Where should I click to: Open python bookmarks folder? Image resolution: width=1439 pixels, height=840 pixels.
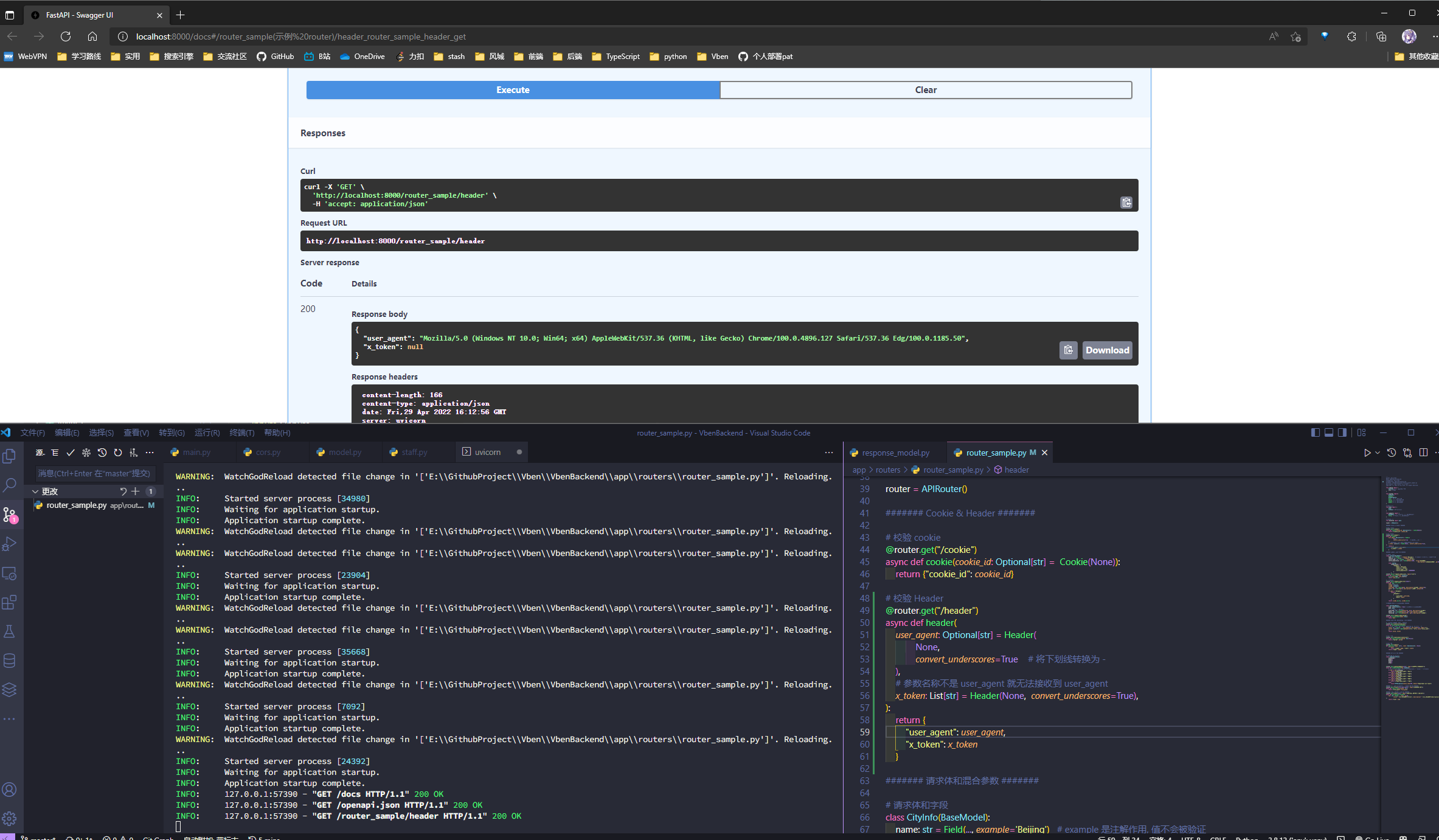(668, 57)
